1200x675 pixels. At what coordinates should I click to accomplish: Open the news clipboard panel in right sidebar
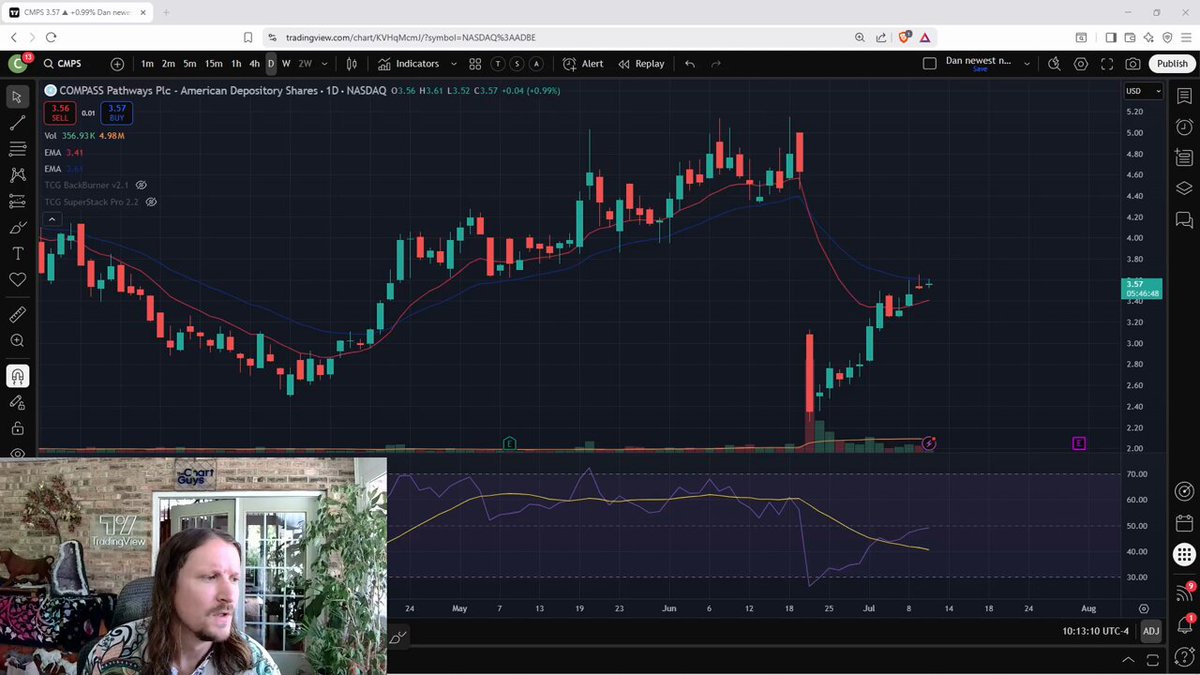point(1184,157)
